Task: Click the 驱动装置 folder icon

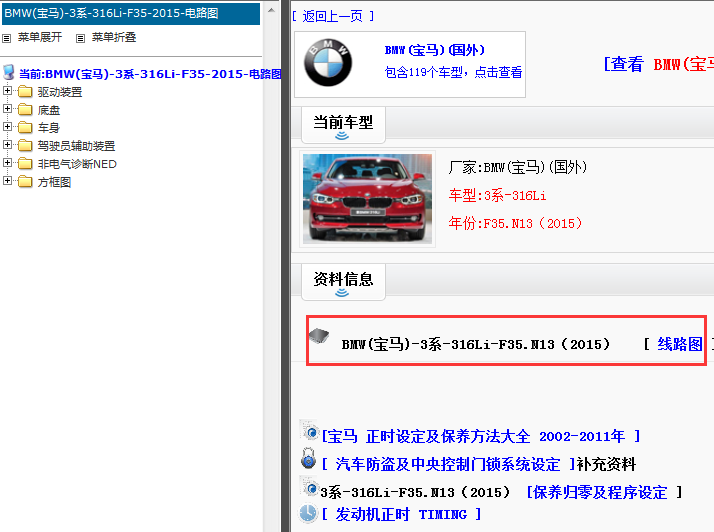Action: tap(25, 92)
